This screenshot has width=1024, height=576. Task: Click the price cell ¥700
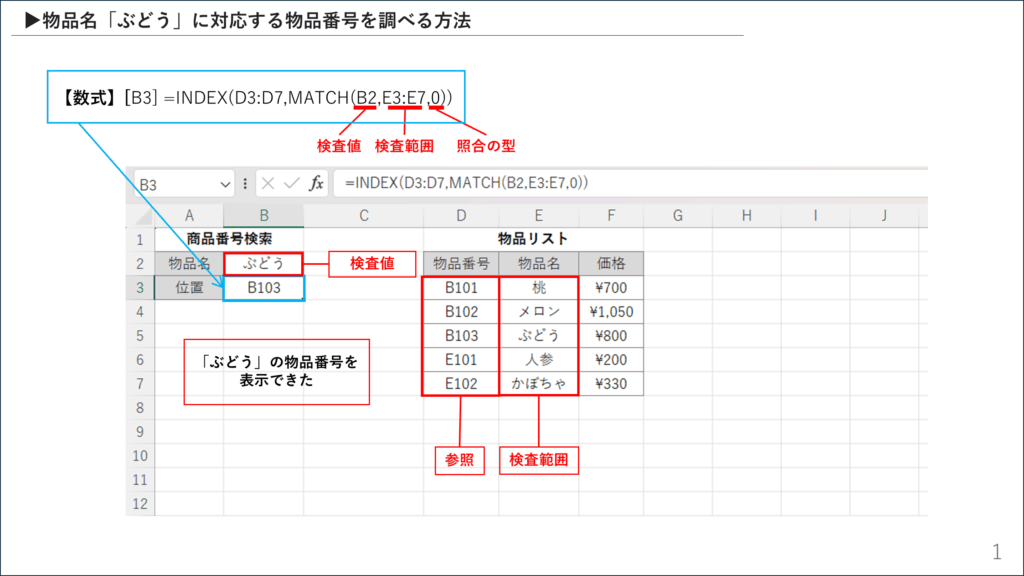point(611,288)
